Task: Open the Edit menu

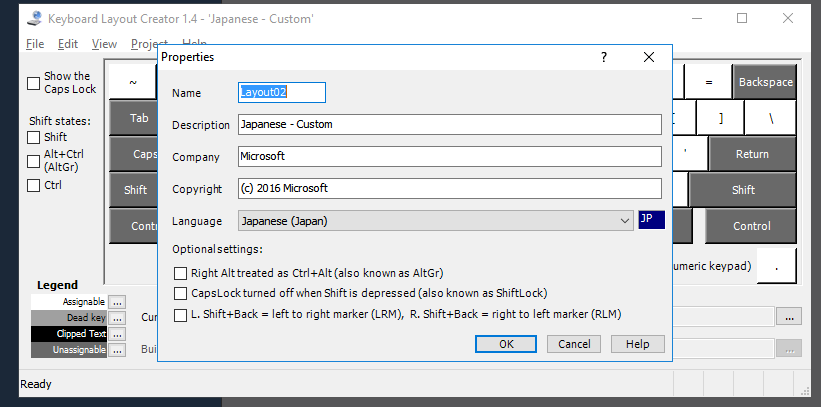Action: (68, 44)
